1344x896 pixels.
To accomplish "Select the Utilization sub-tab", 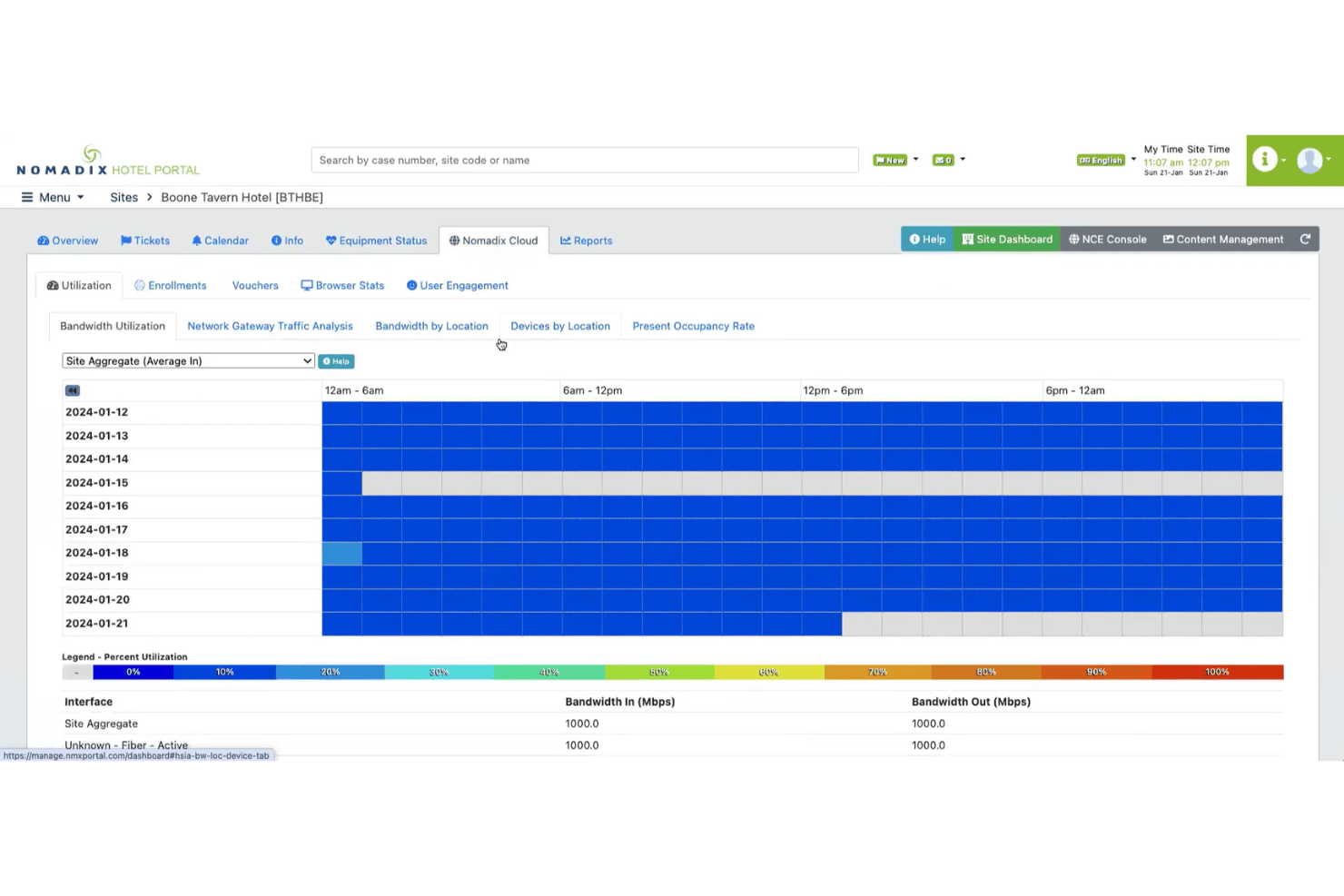I will 79,285.
